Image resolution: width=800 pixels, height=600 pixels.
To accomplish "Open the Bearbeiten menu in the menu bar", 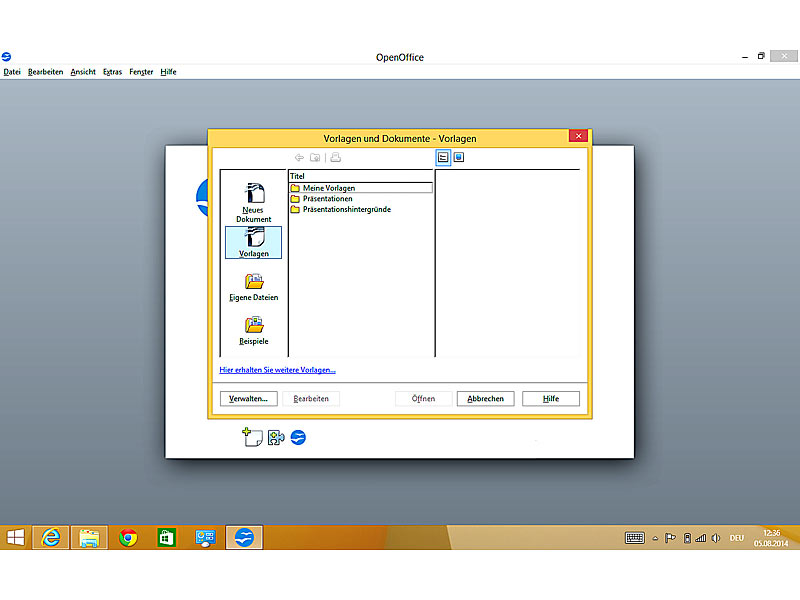I will click(x=45, y=72).
